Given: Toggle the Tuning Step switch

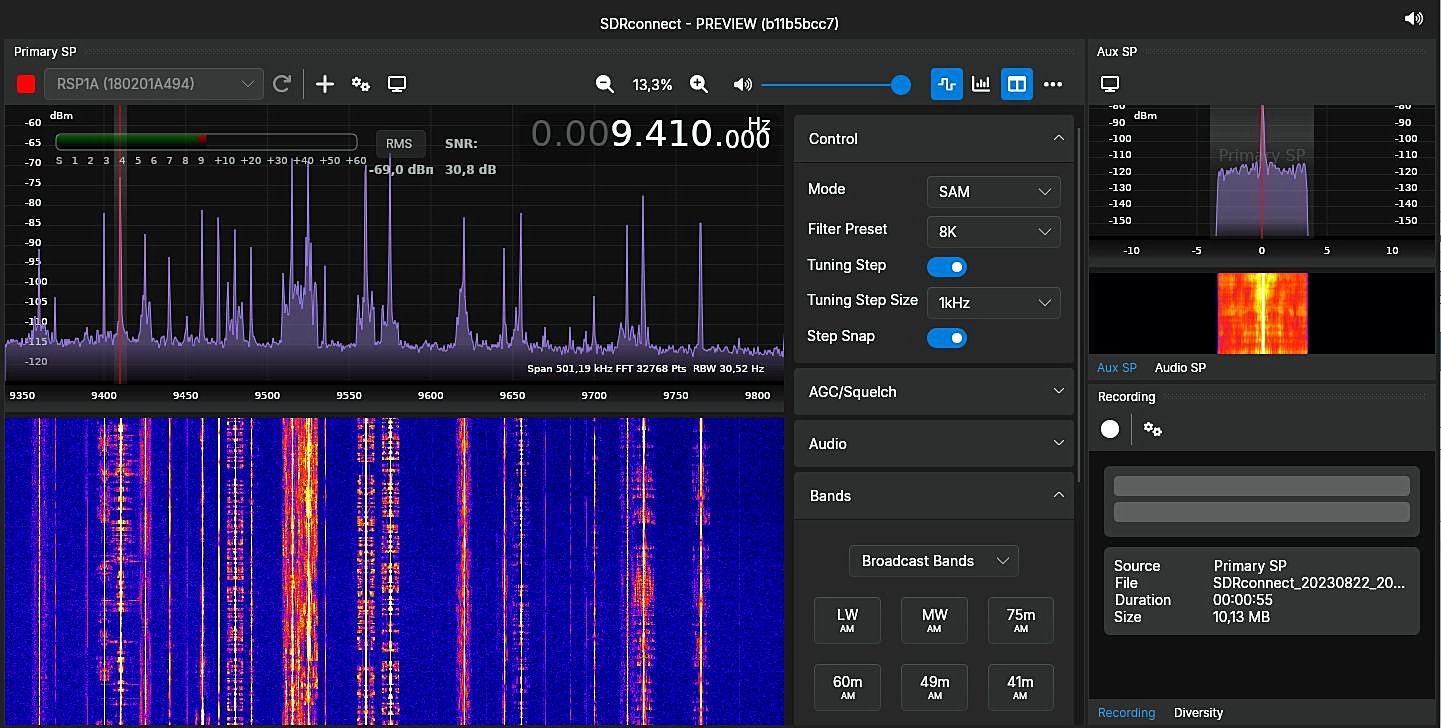Looking at the screenshot, I should 947,267.
